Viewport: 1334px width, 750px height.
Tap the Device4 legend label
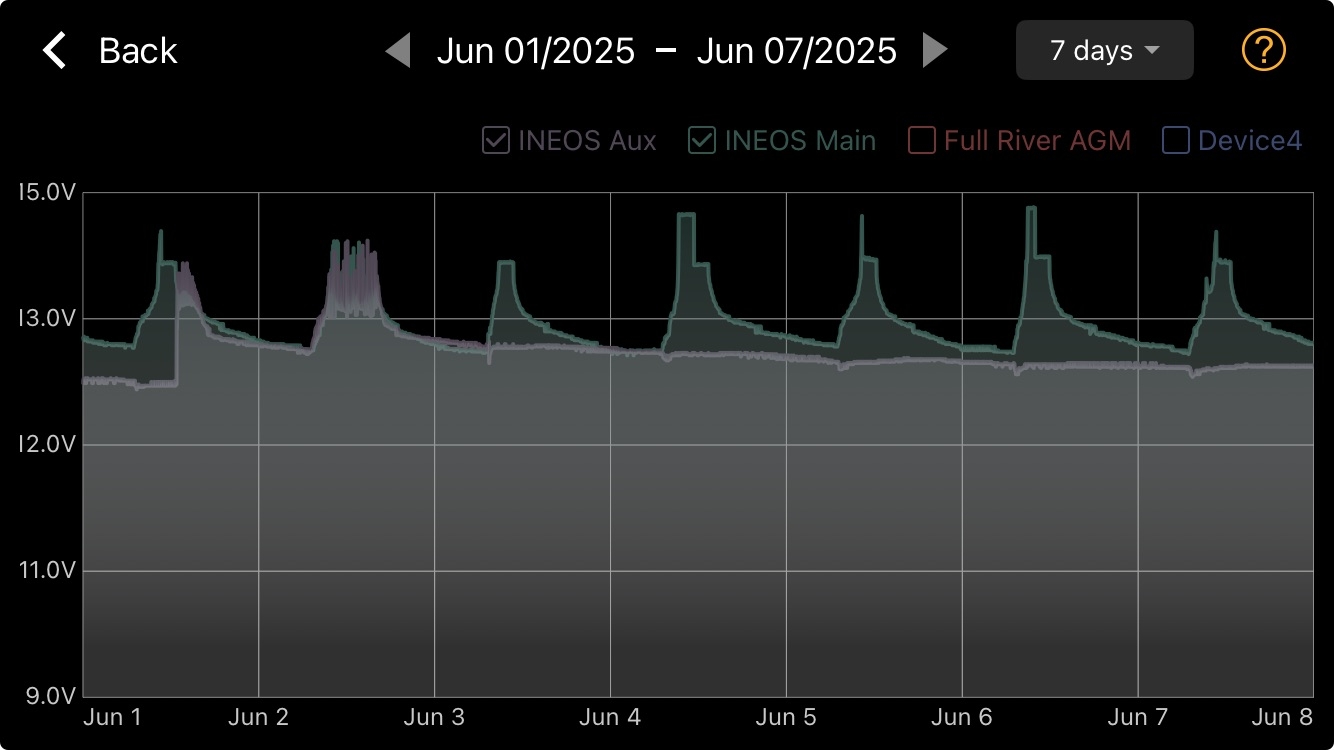(1250, 141)
